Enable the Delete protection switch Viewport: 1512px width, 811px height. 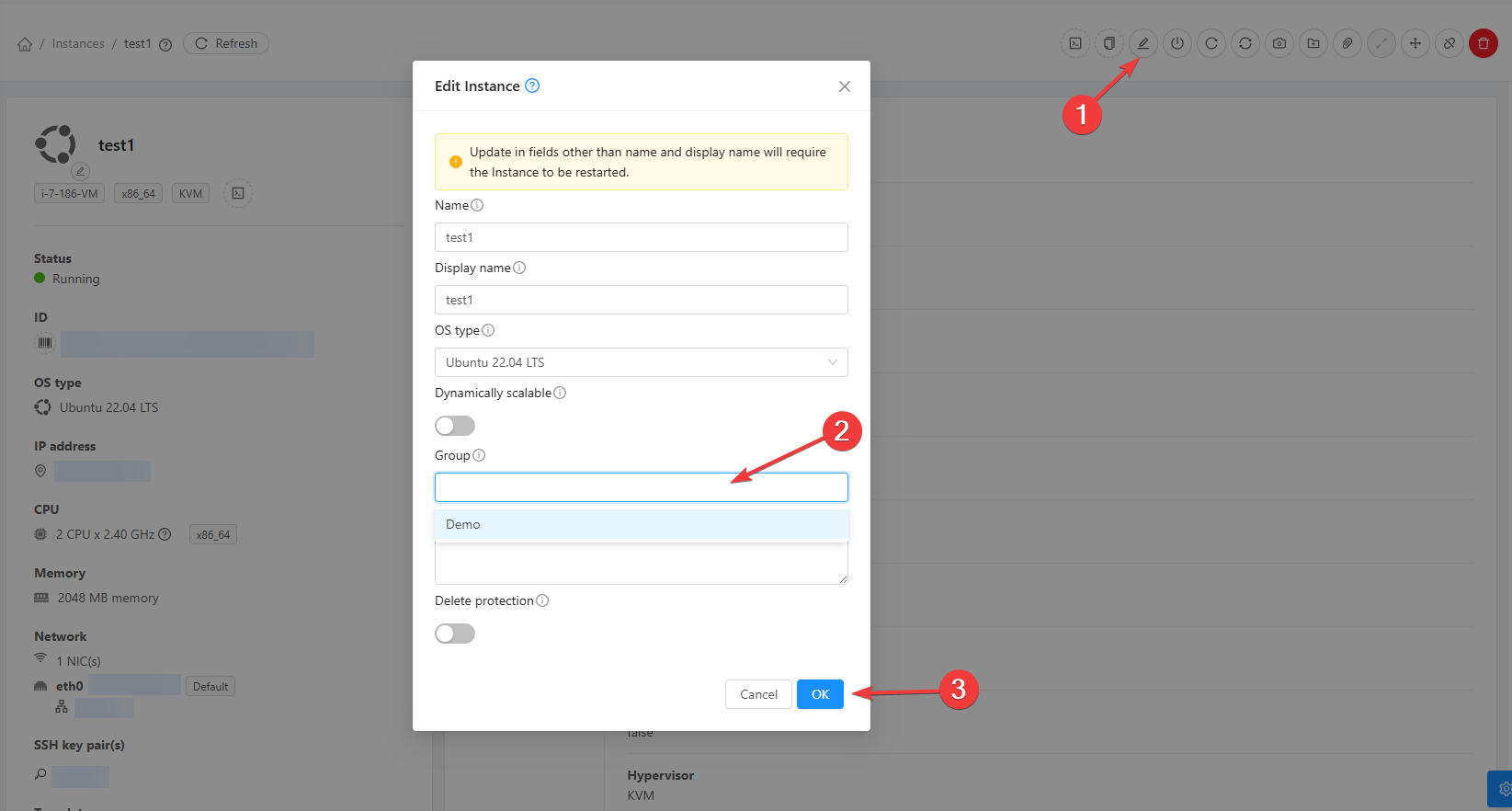tap(455, 634)
